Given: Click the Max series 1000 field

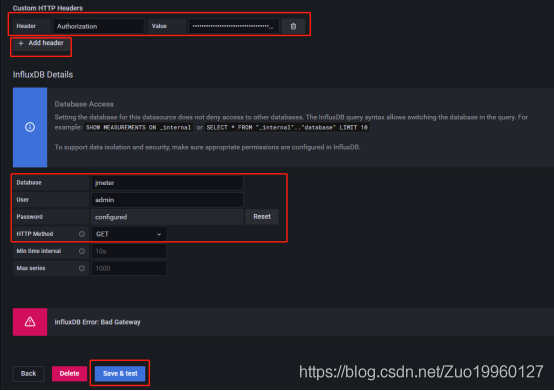Looking at the screenshot, I should (129, 268).
